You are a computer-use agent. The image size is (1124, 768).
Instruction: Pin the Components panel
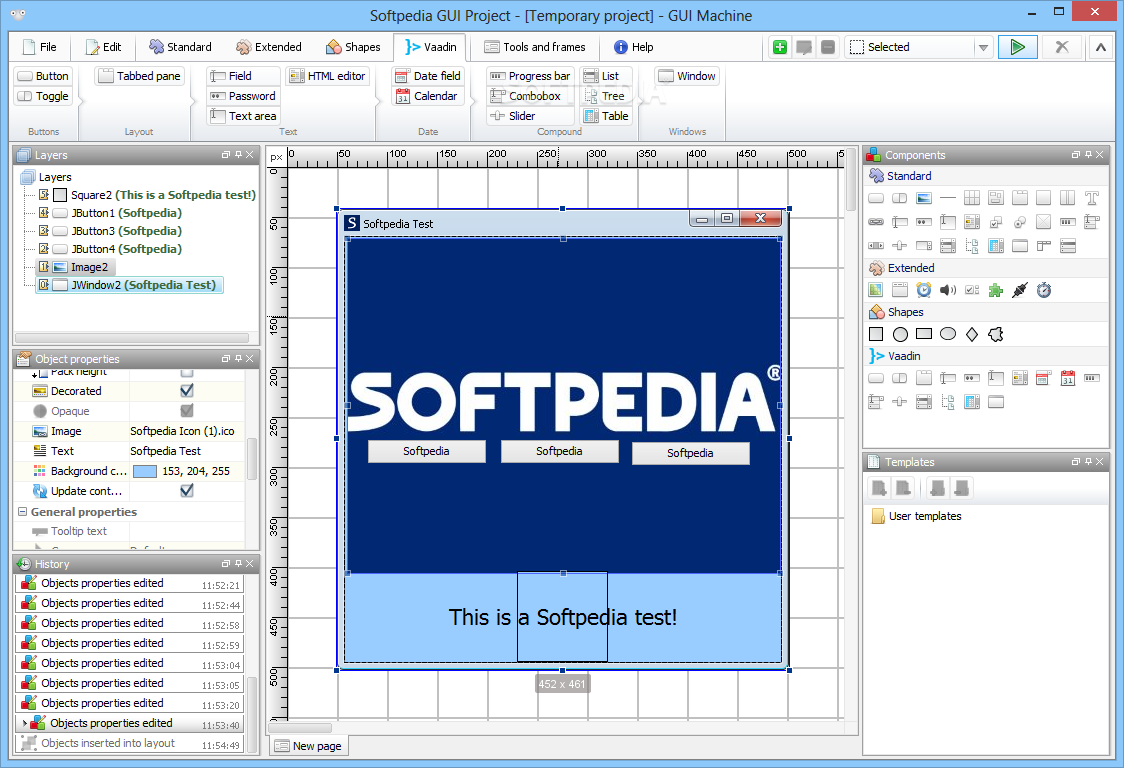(x=1089, y=155)
